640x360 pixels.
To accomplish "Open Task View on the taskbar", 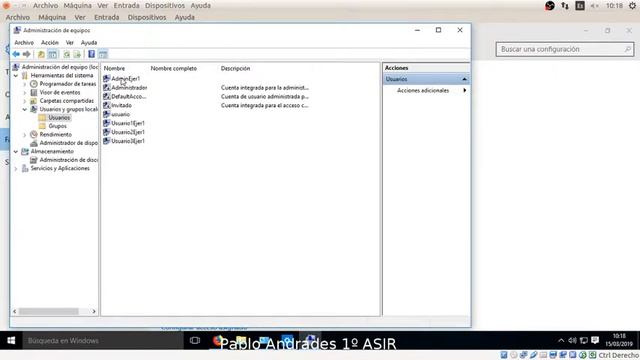I will tap(195, 340).
